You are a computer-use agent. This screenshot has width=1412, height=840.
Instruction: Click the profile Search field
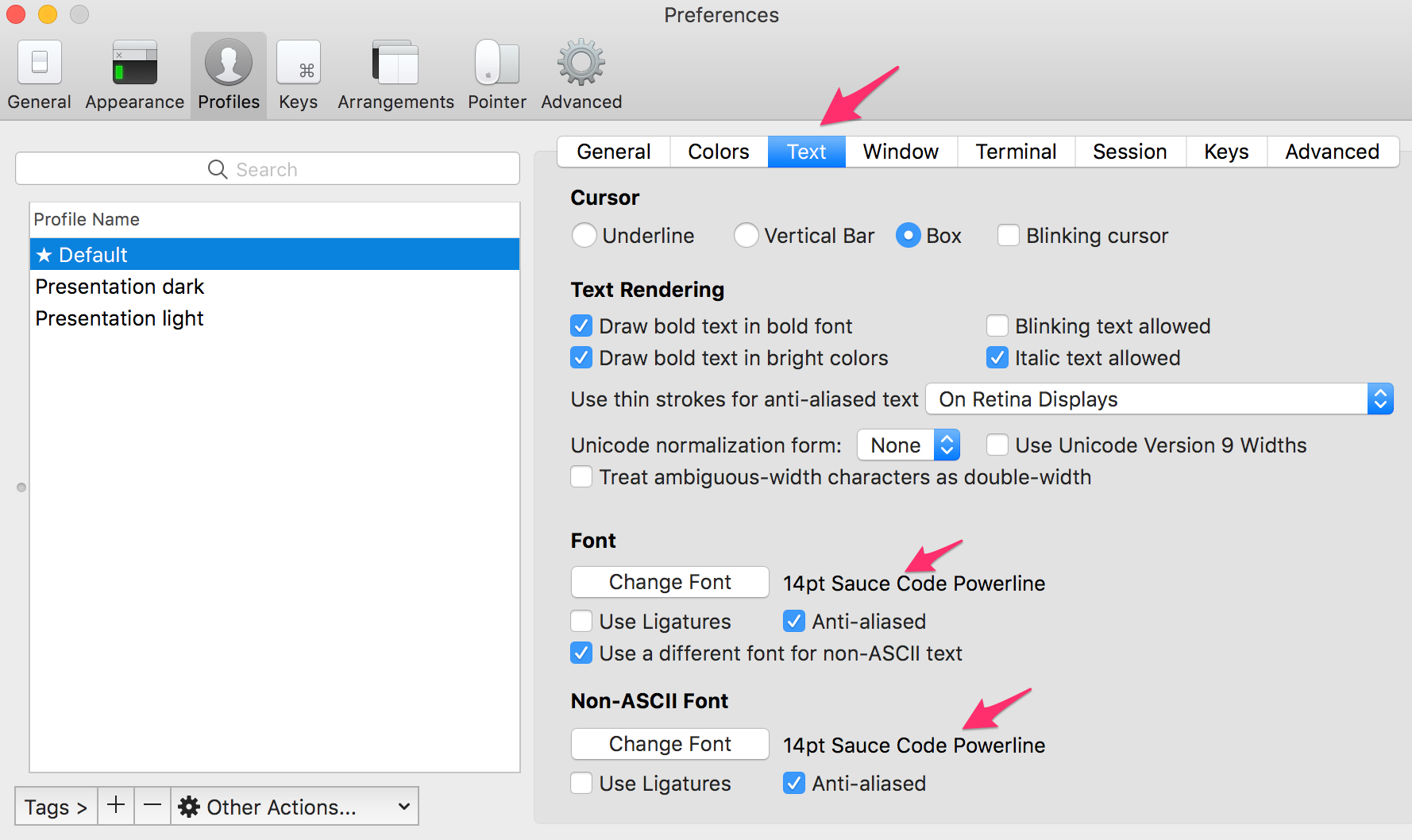pos(268,169)
